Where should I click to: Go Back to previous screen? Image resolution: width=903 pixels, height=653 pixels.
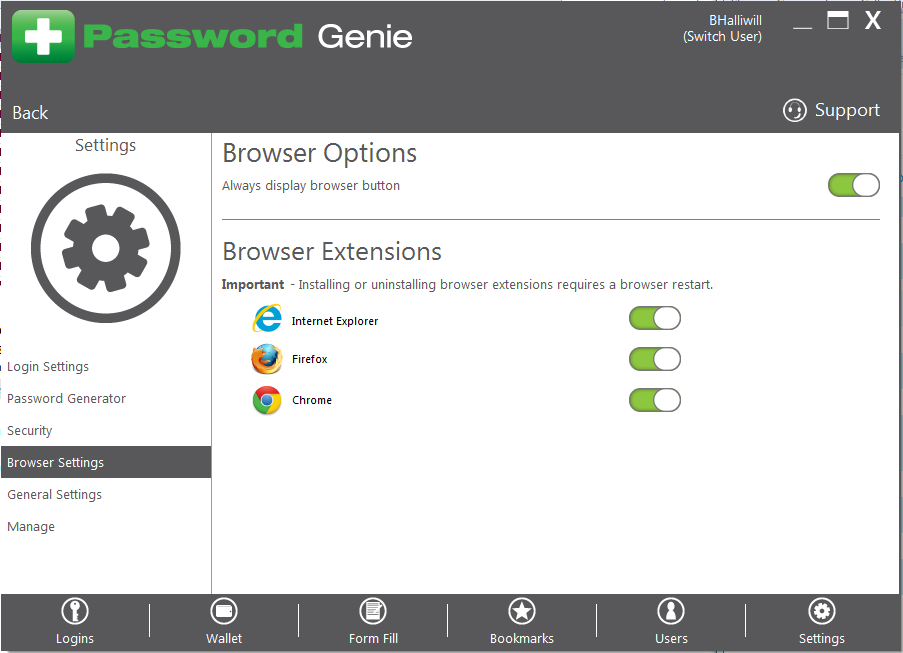pyautogui.click(x=31, y=113)
